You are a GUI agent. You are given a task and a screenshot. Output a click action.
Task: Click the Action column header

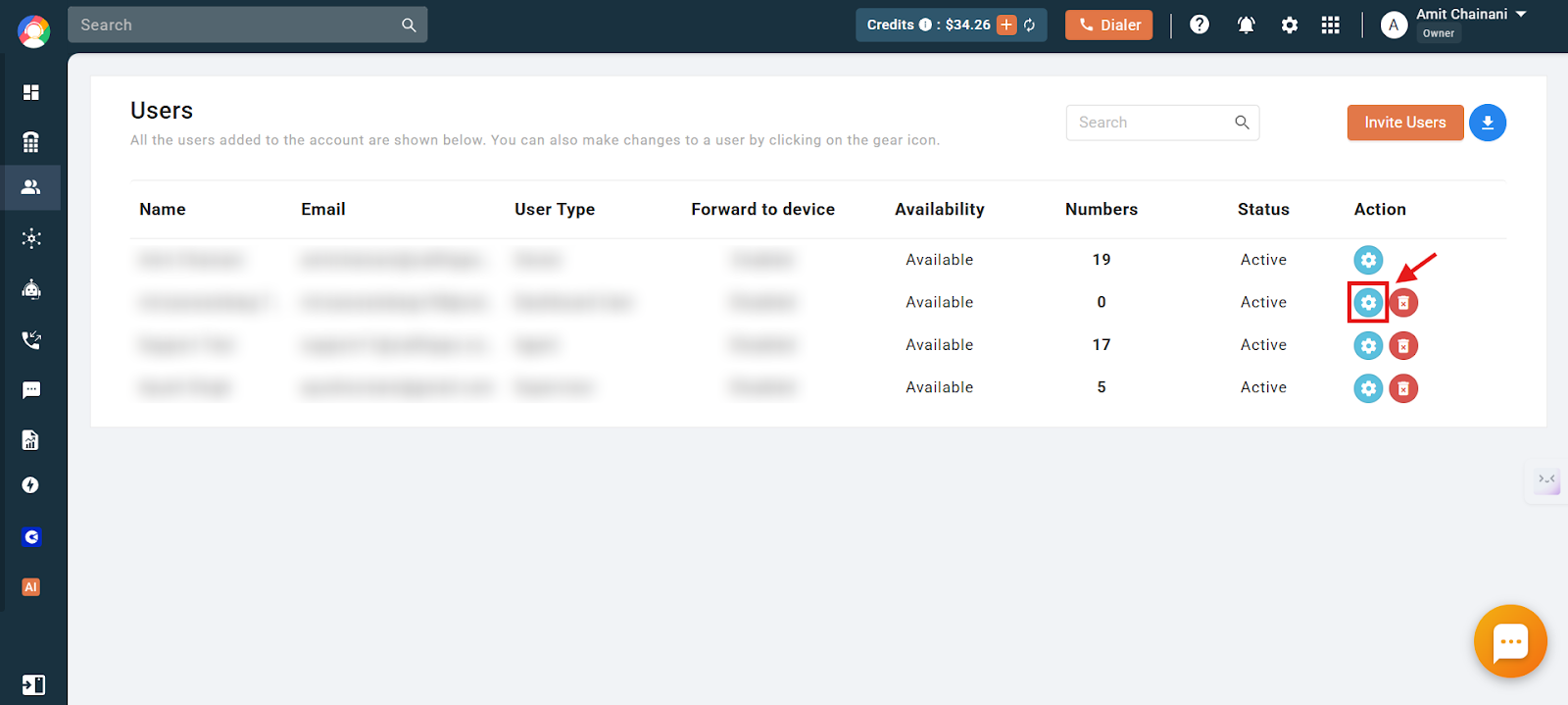(x=1380, y=209)
